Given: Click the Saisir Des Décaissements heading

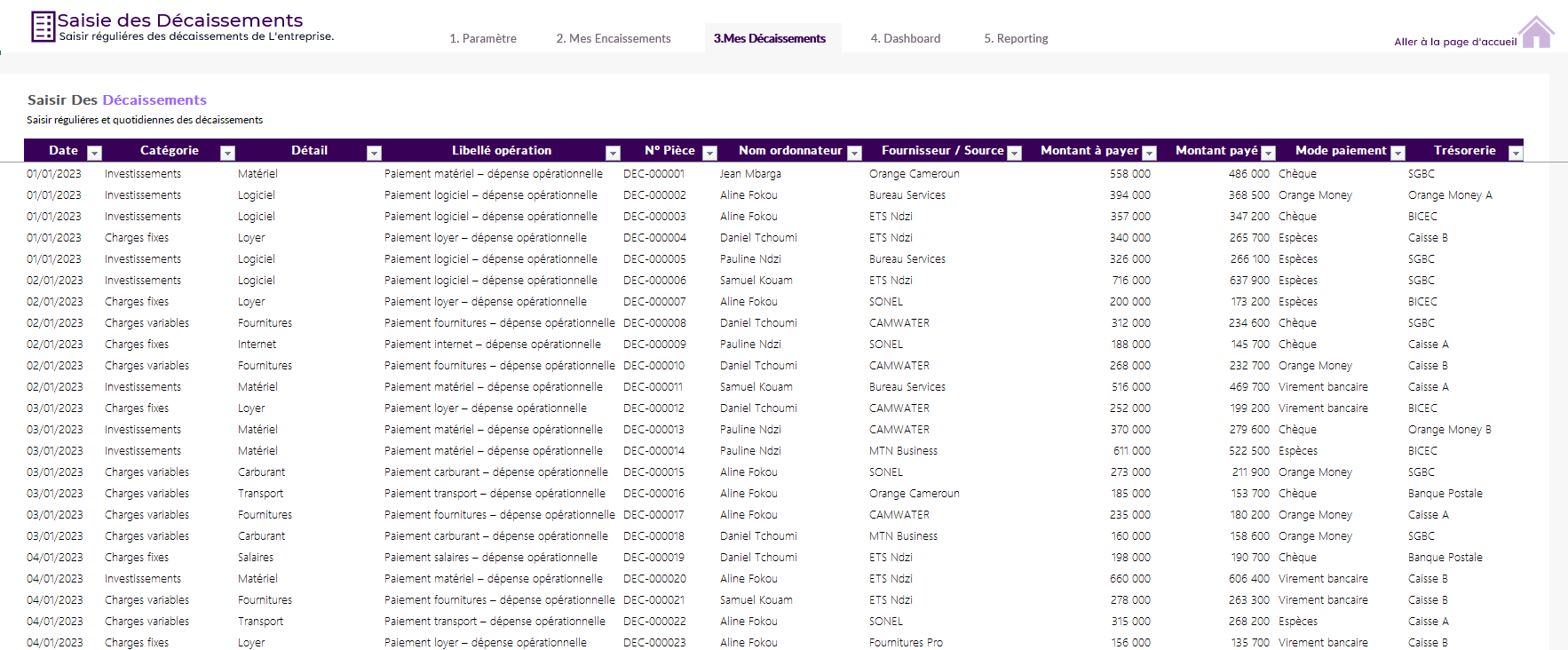Looking at the screenshot, I should point(117,100).
